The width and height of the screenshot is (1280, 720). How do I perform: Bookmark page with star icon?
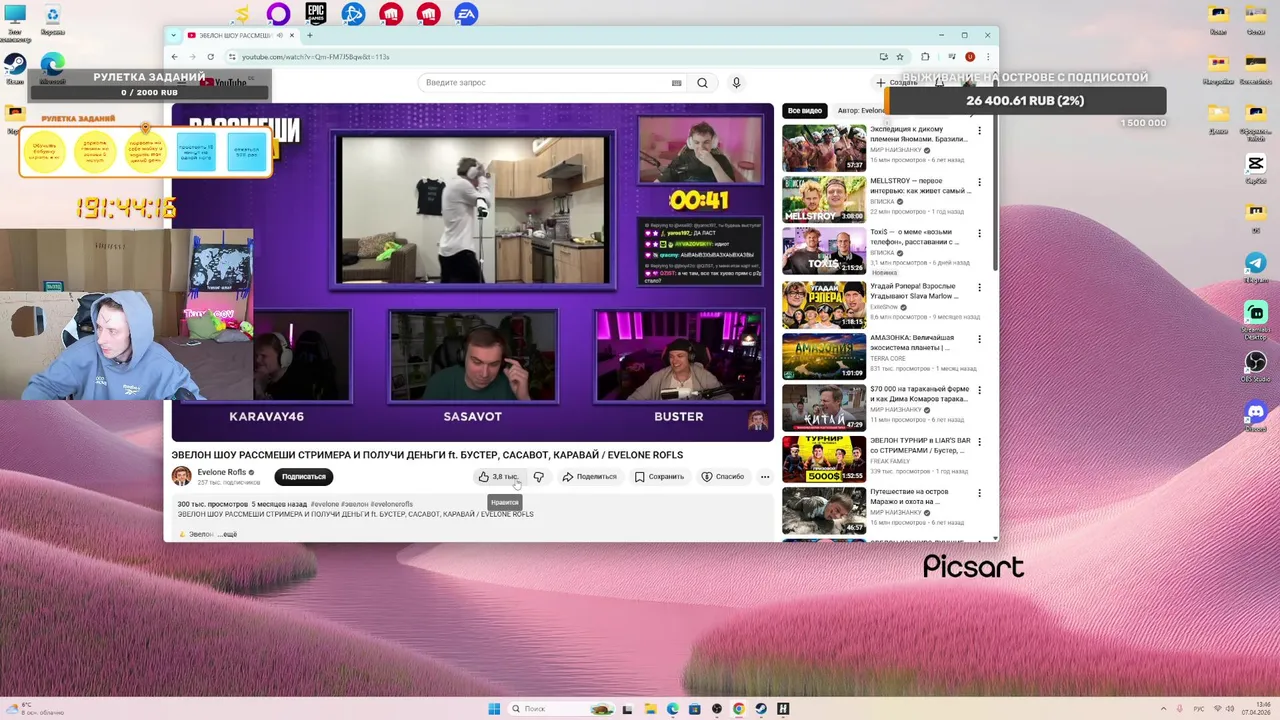point(900,57)
